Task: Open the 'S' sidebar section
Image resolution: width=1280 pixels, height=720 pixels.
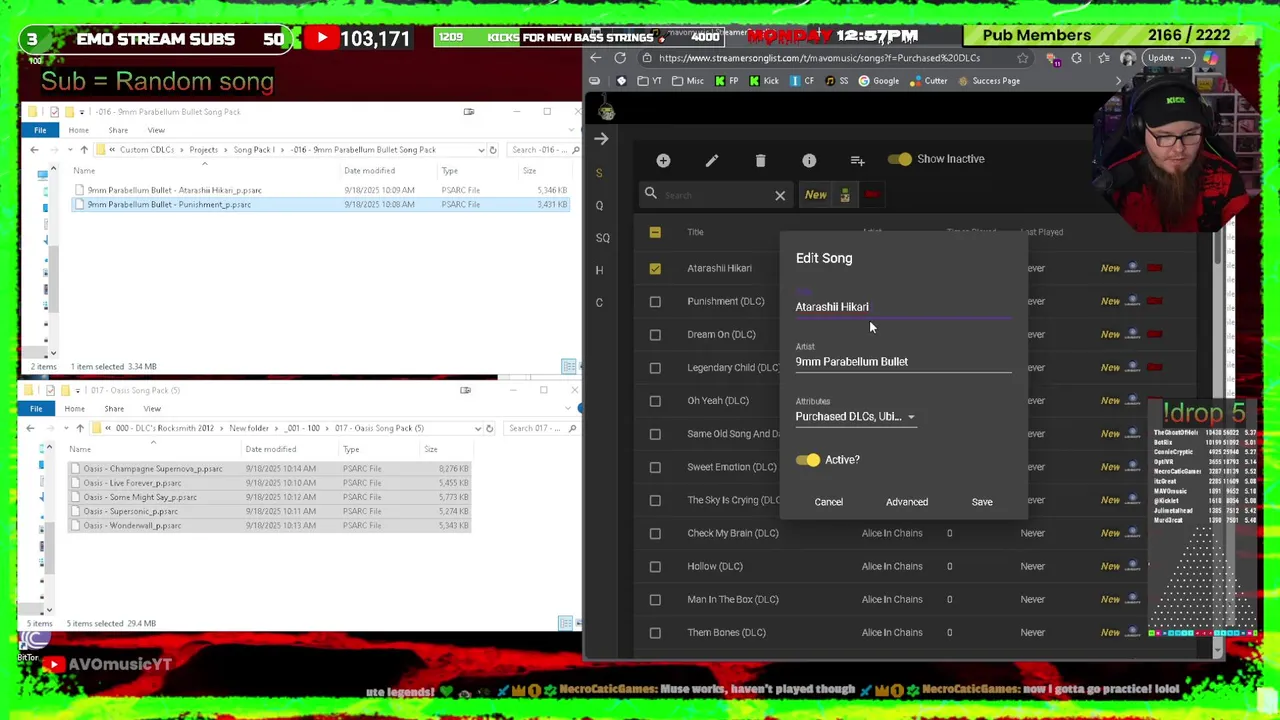Action: [x=599, y=173]
